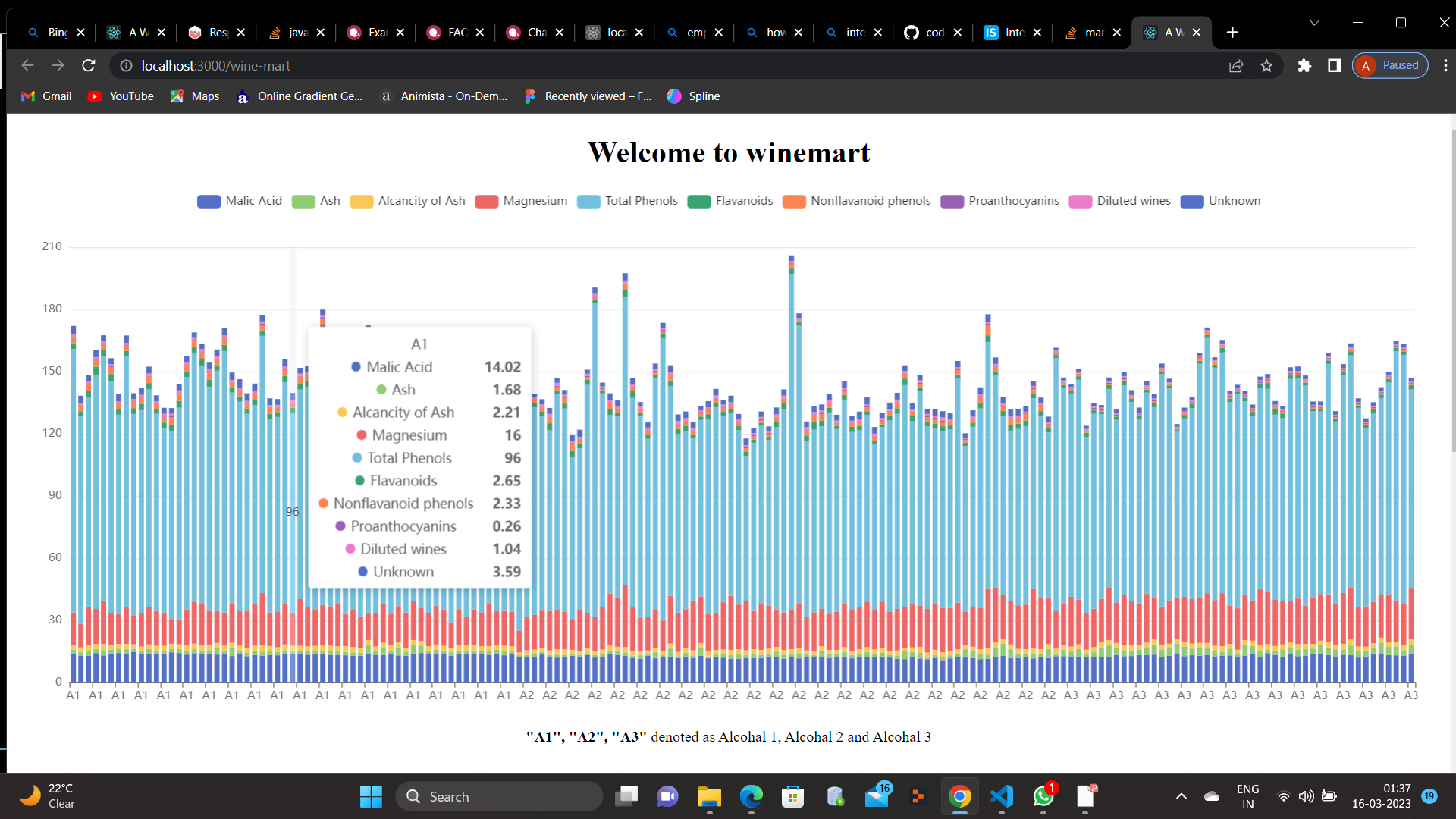Open Chrome's three-dot menu
The height and width of the screenshot is (819, 1456).
(1446, 66)
